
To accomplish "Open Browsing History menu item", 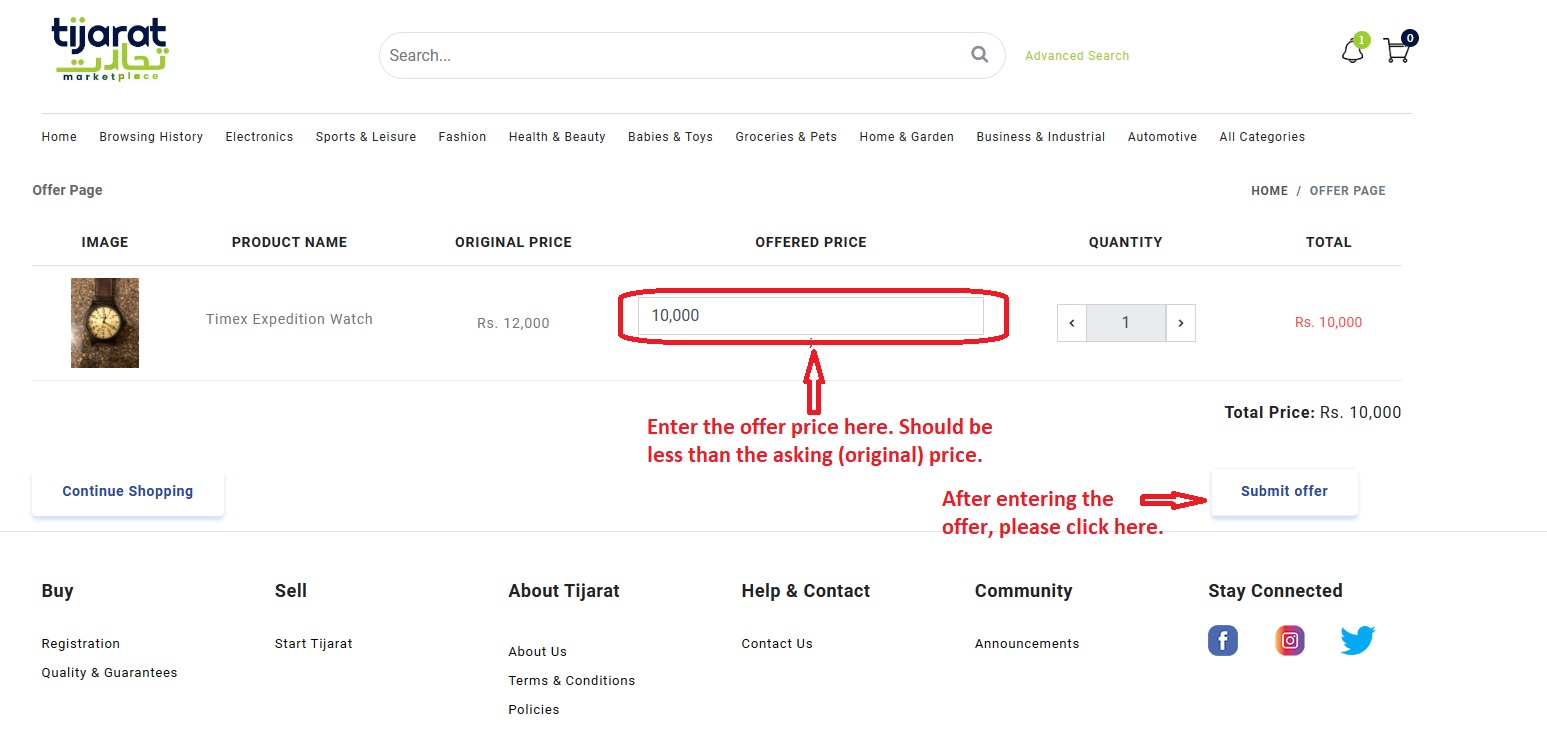I will pyautogui.click(x=151, y=137).
